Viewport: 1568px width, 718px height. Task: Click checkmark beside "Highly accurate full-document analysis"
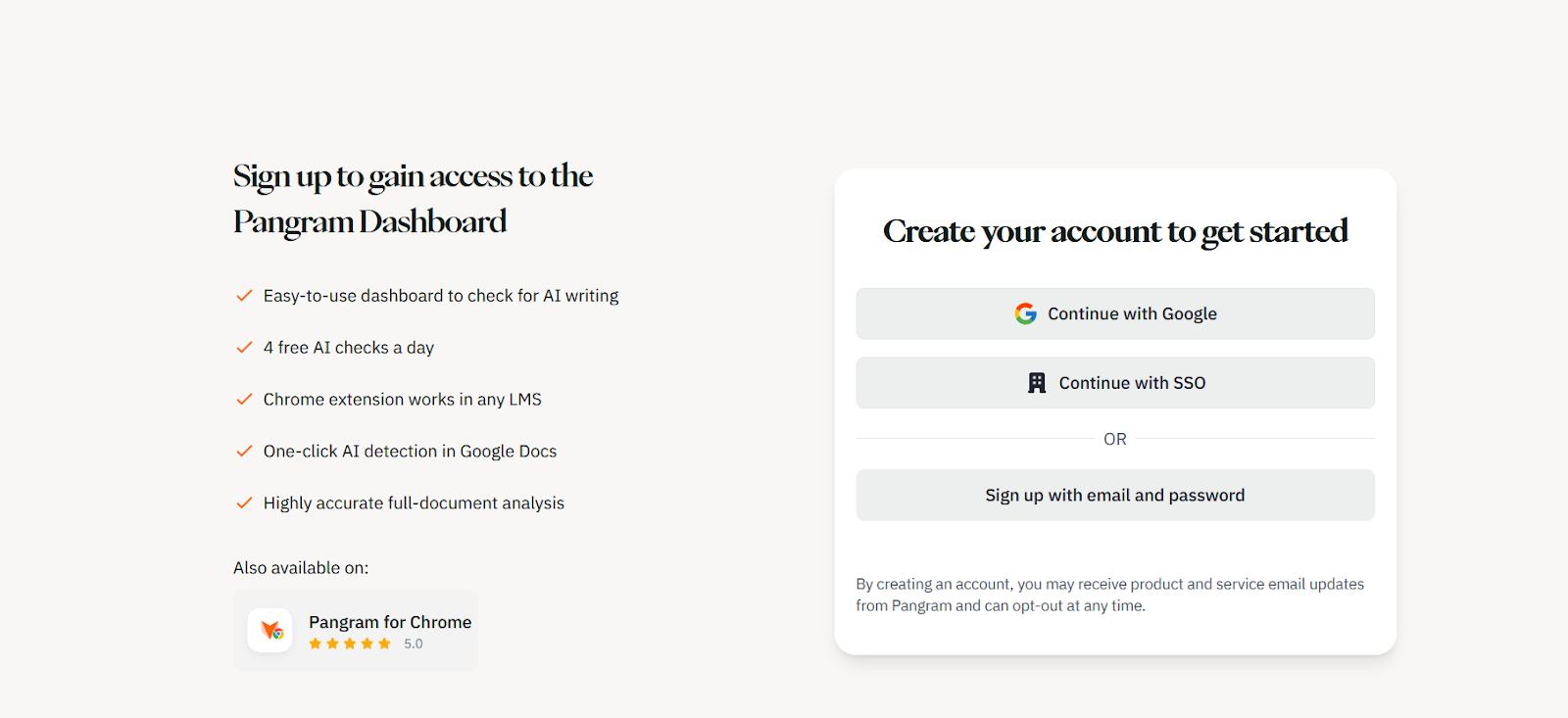click(x=244, y=503)
